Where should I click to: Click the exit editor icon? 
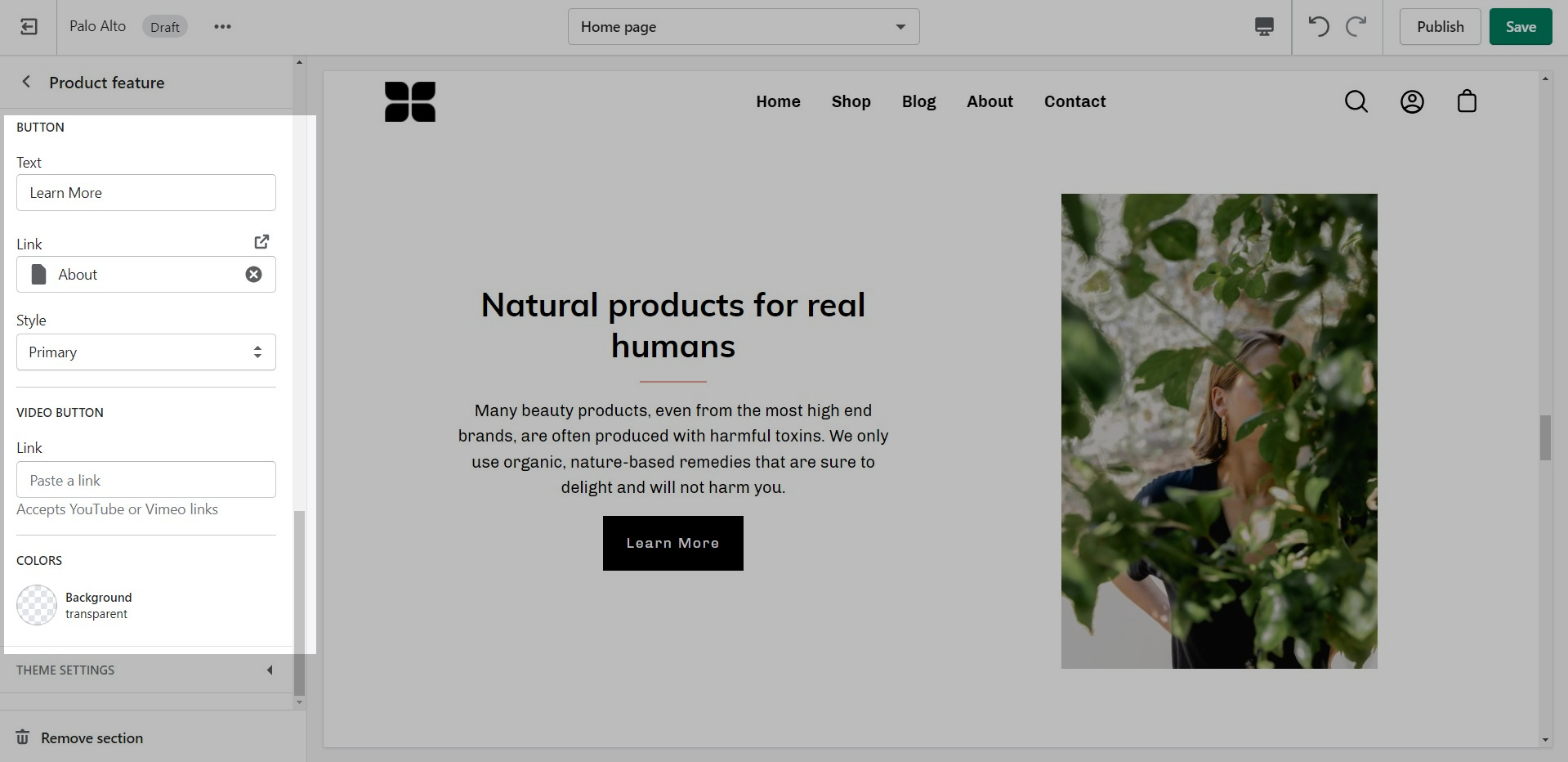(x=29, y=27)
